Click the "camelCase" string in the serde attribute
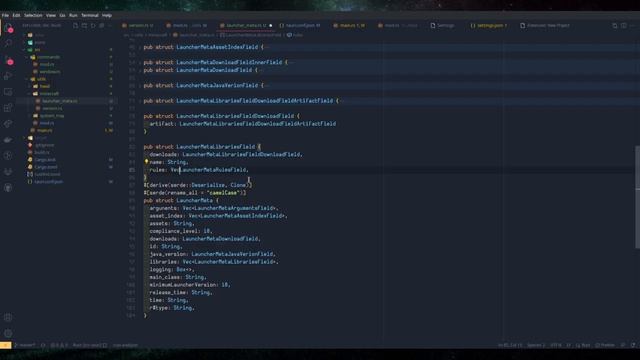Viewport: 640px width, 360px height. 223,193
